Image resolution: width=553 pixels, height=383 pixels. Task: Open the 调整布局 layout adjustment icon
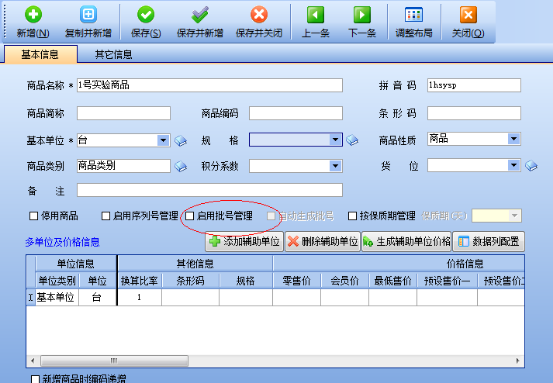(414, 14)
